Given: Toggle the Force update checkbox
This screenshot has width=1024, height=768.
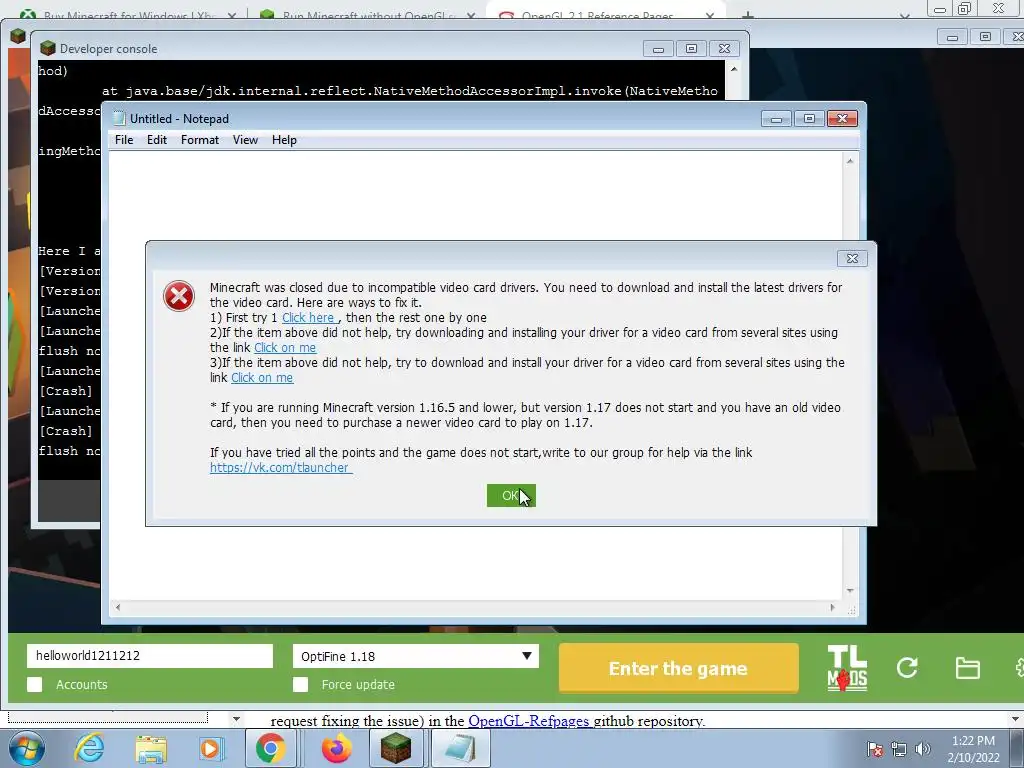Looking at the screenshot, I should coord(300,684).
